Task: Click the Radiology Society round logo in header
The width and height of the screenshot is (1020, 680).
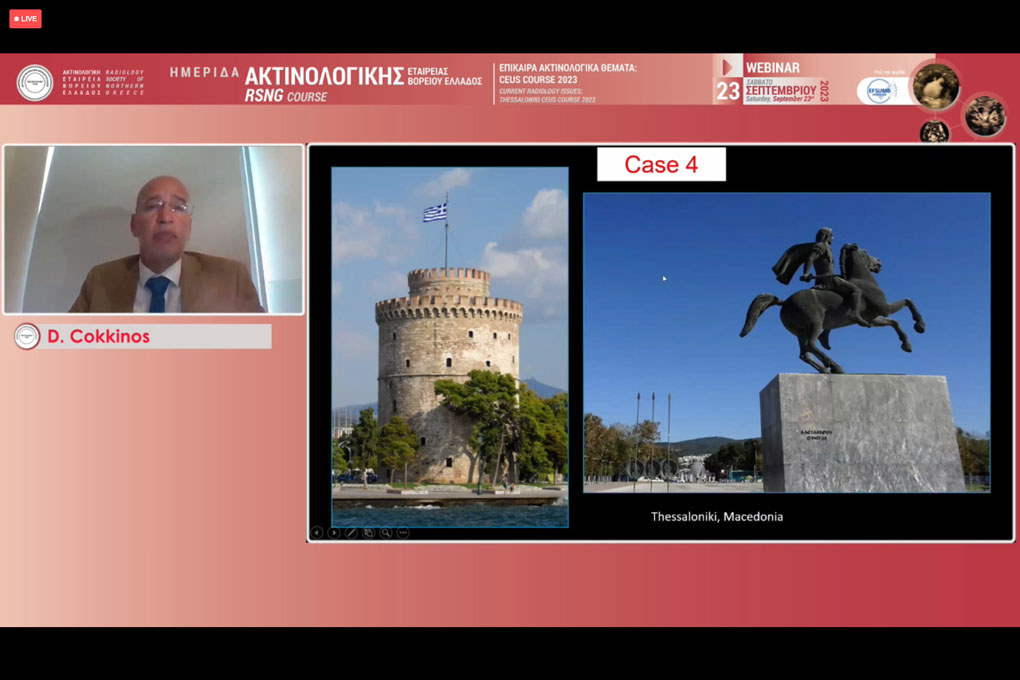Action: point(35,82)
